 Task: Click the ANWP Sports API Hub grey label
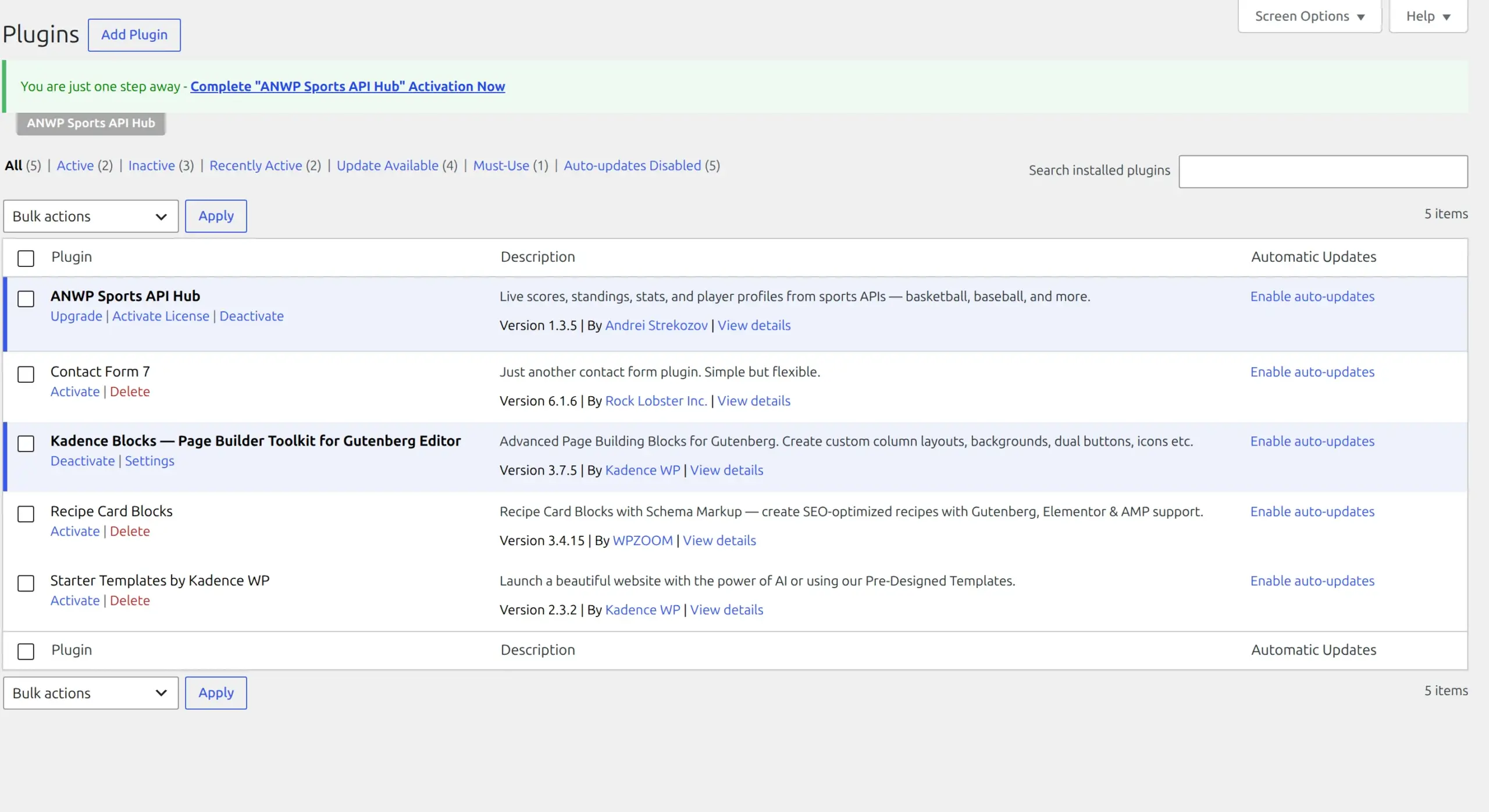(x=91, y=123)
